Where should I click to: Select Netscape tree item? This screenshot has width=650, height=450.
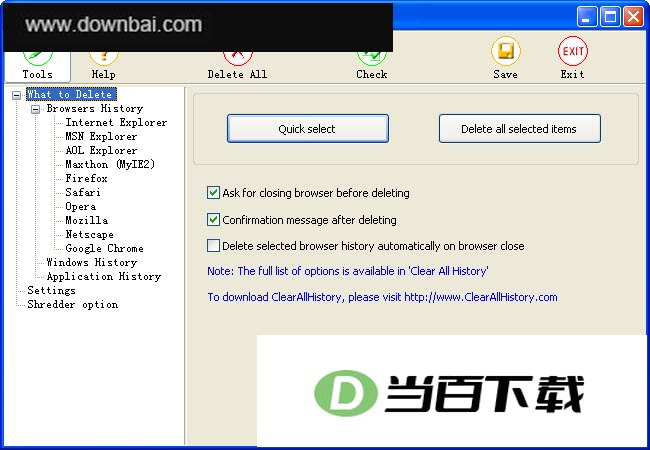(90, 235)
